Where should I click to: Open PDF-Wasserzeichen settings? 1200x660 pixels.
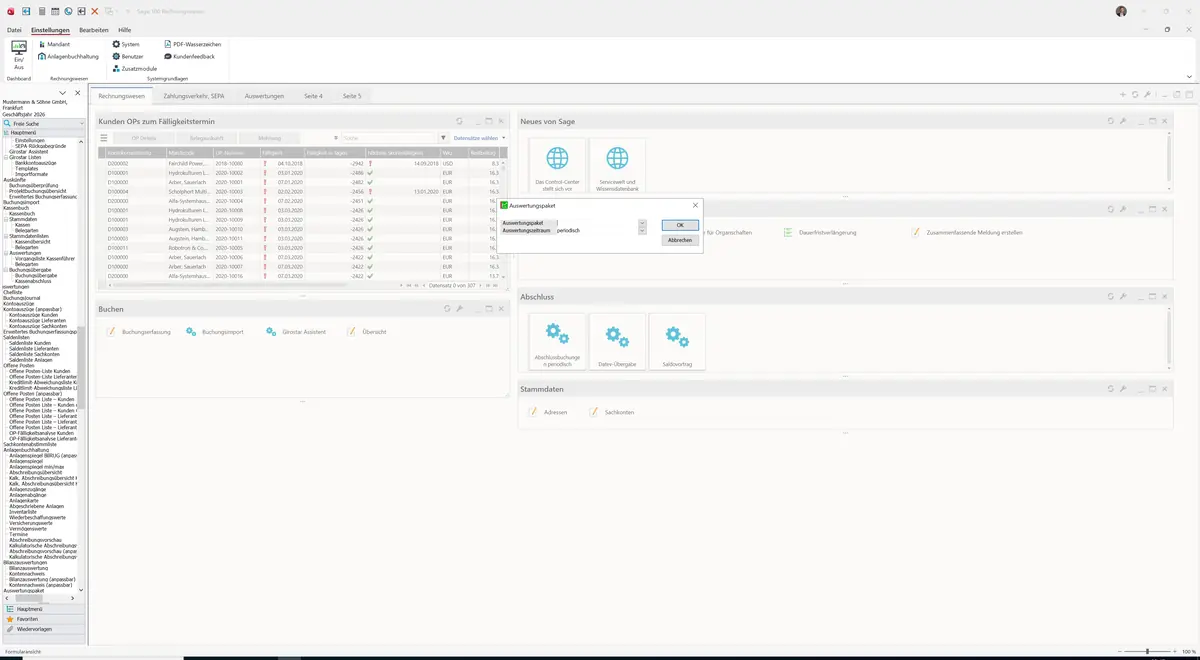[x=192, y=44]
